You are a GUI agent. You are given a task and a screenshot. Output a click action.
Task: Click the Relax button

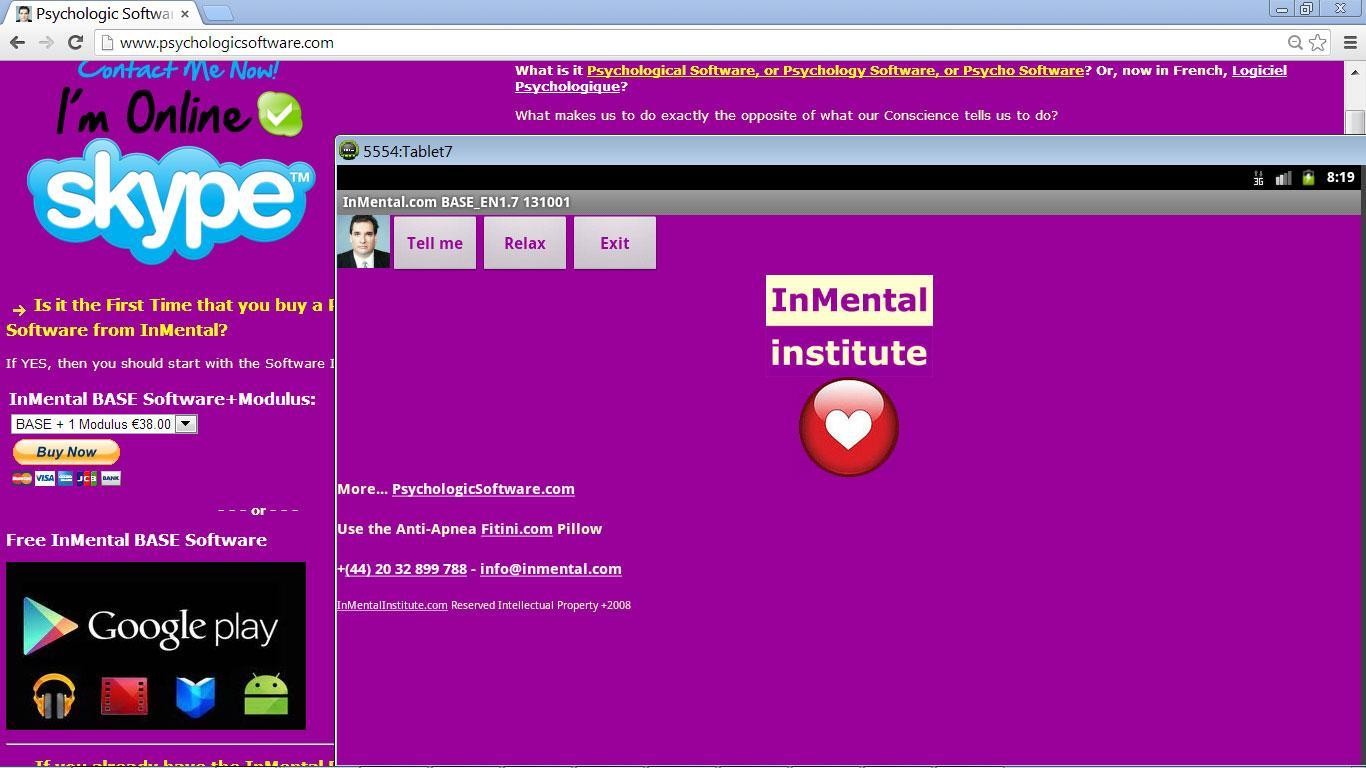(x=525, y=243)
